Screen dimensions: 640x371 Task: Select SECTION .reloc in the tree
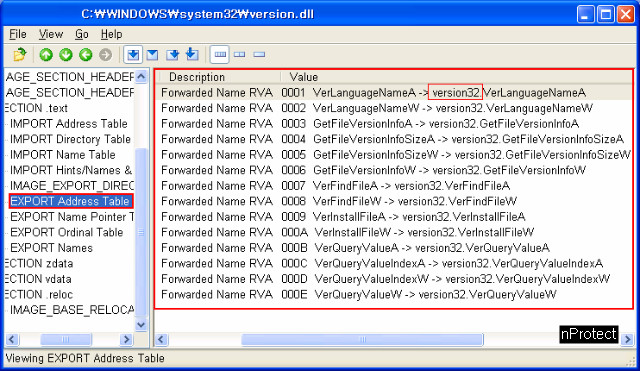[x=39, y=294]
